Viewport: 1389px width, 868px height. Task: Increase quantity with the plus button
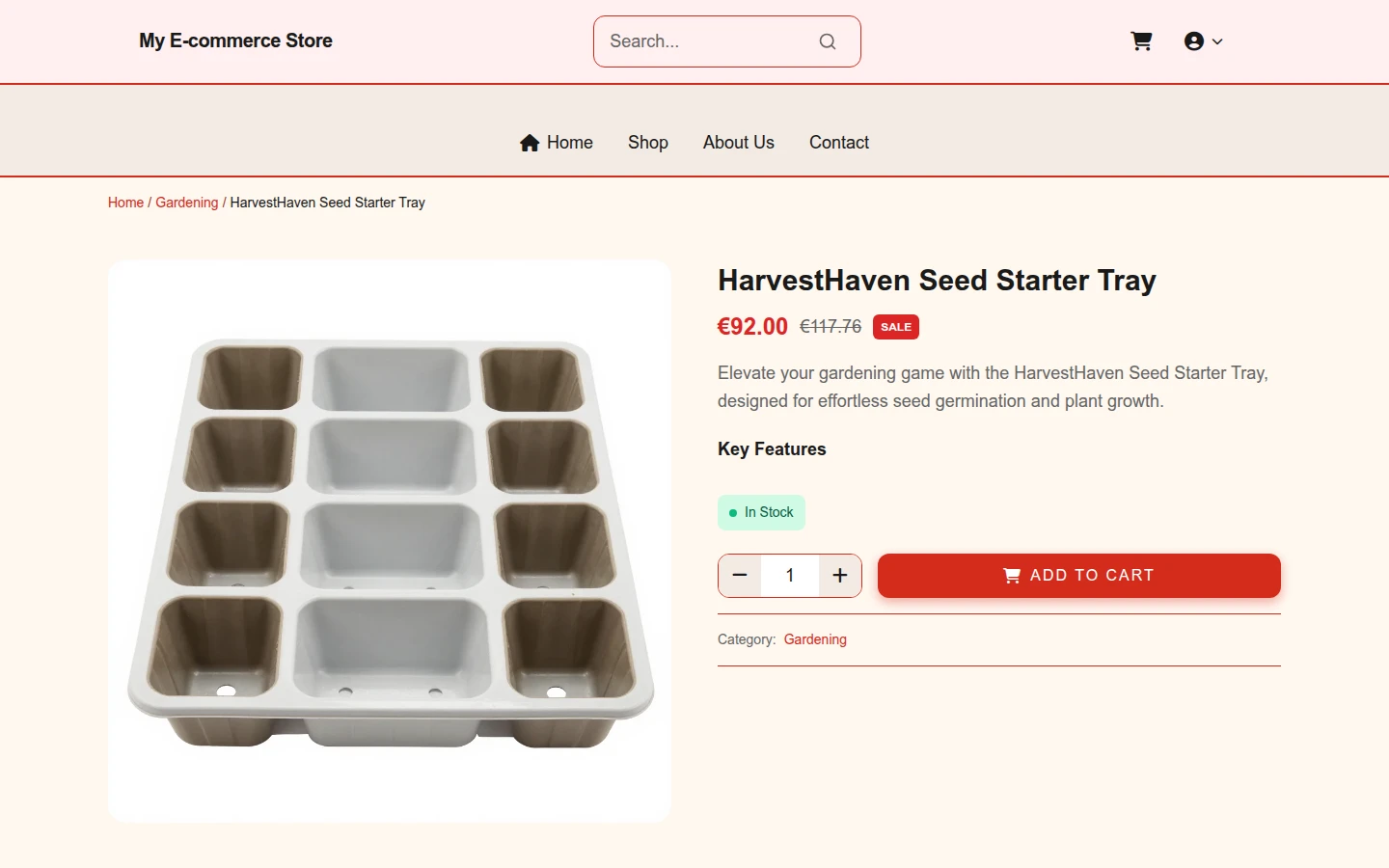[840, 576]
